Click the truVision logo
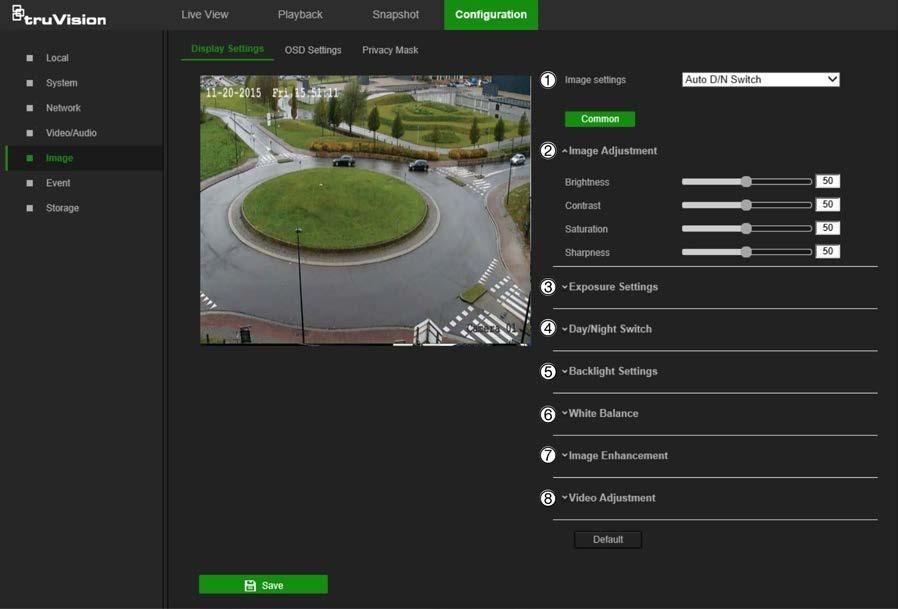The image size is (898, 609). (x=59, y=16)
